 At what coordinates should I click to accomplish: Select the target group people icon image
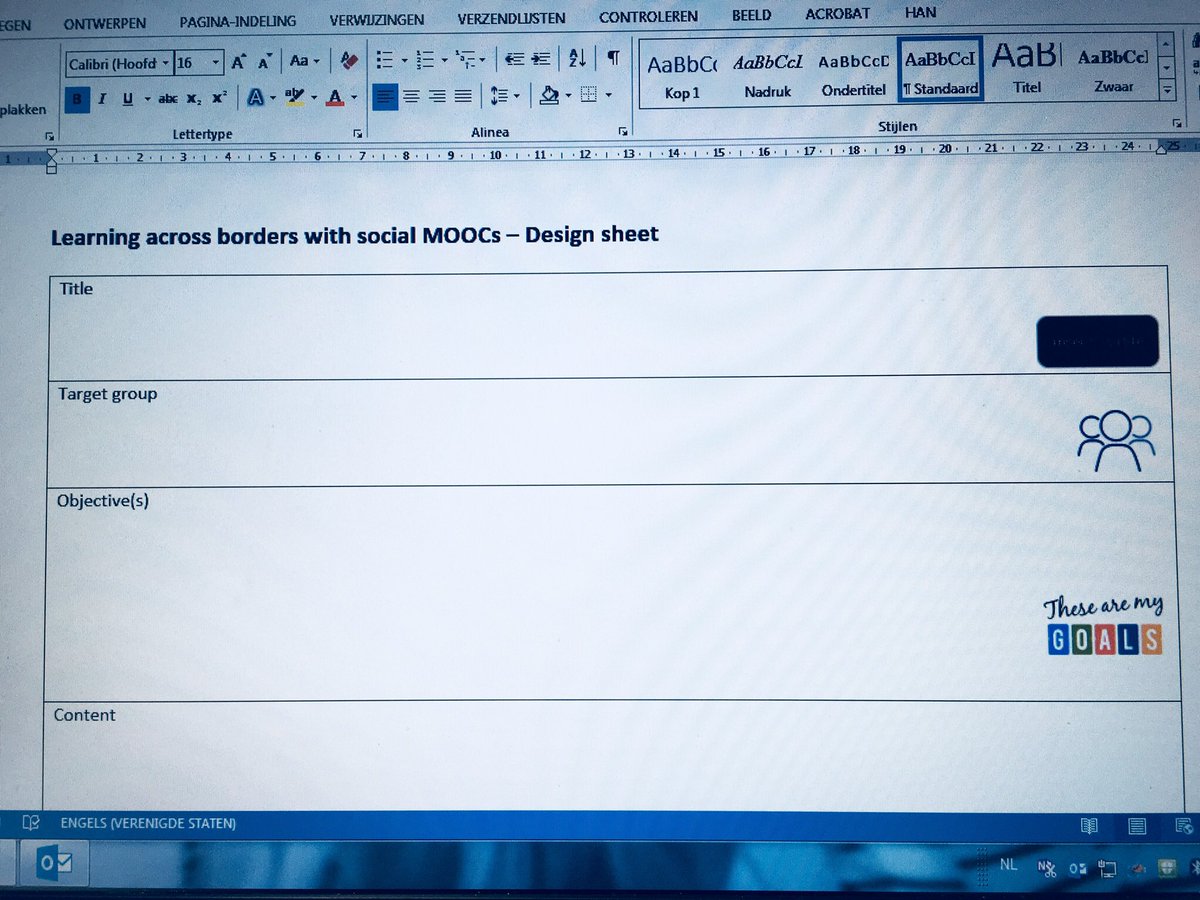1116,441
